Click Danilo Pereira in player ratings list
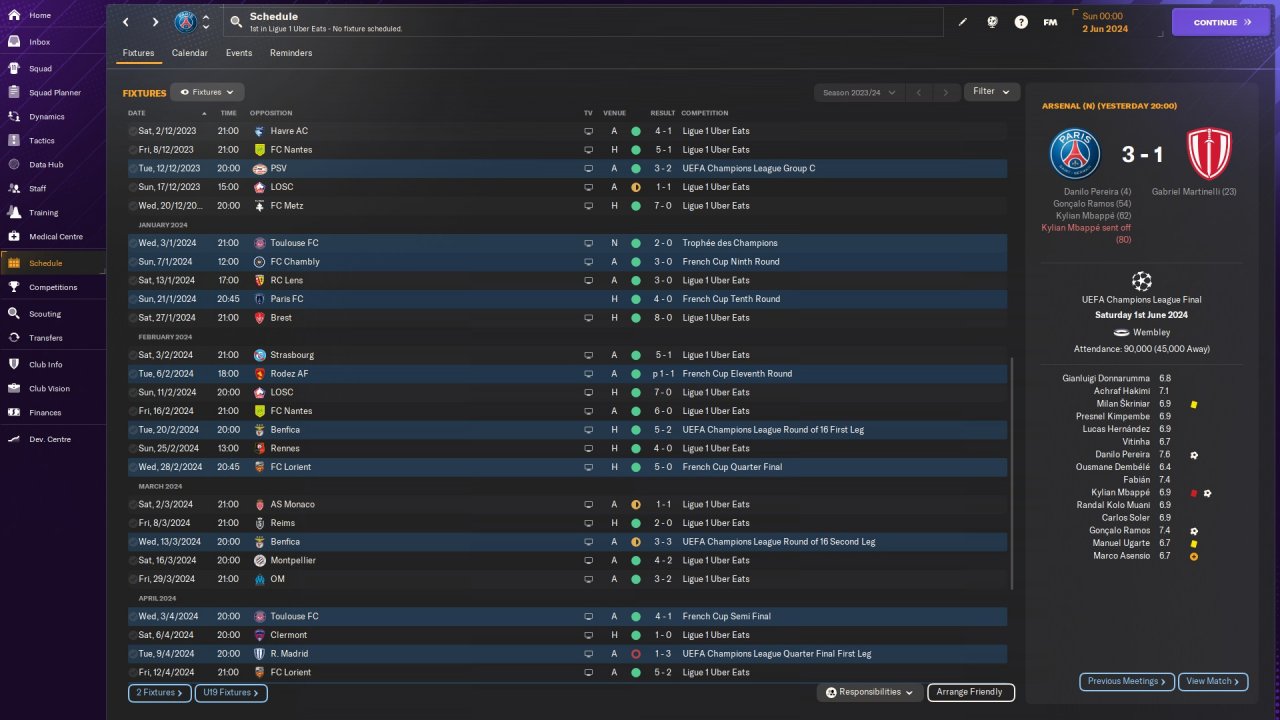The width and height of the screenshot is (1280, 720). (1122, 454)
